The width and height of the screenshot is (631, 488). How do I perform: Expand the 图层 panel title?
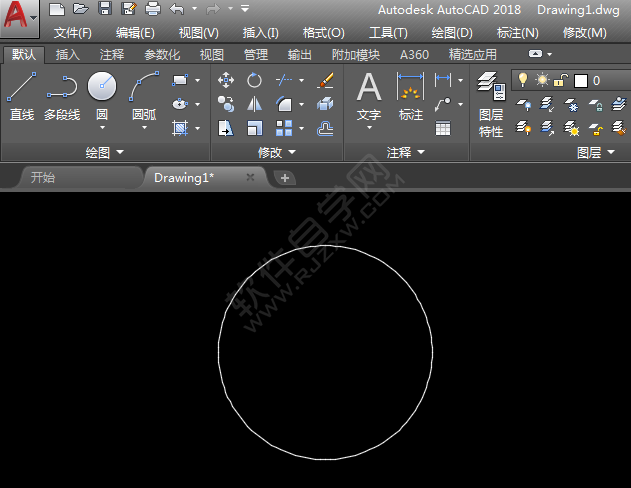tap(596, 152)
